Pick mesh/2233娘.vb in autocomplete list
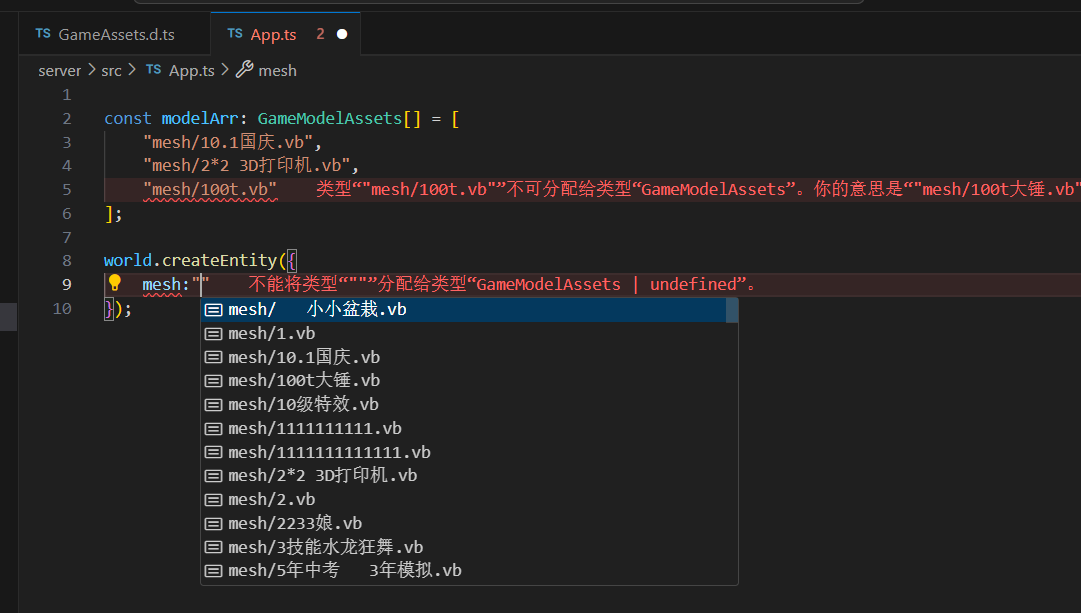 tap(295, 523)
